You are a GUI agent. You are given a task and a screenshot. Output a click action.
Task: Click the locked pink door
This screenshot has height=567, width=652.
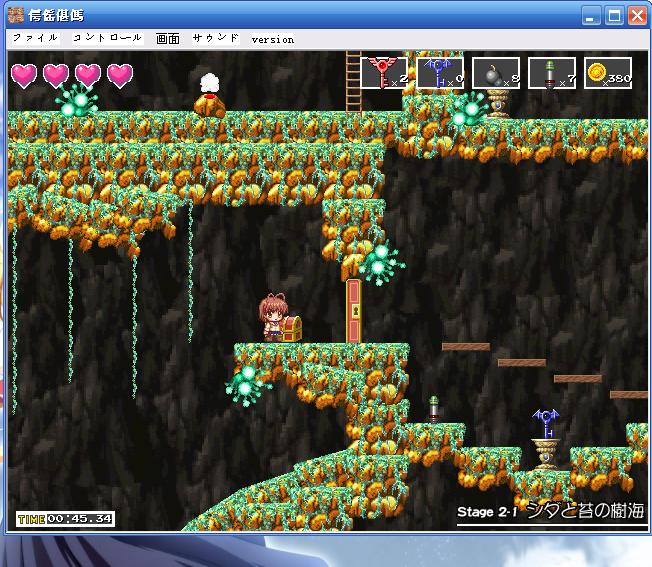354,311
